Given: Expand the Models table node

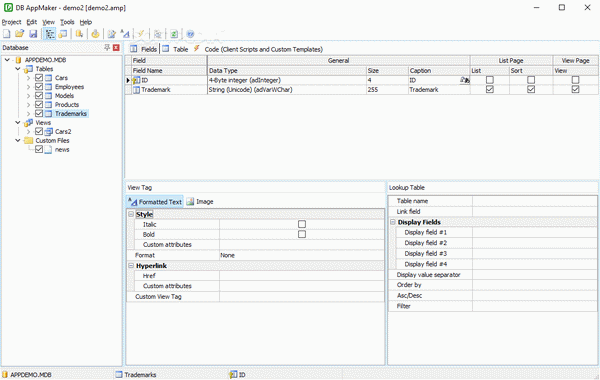Looking at the screenshot, I should 28,96.
